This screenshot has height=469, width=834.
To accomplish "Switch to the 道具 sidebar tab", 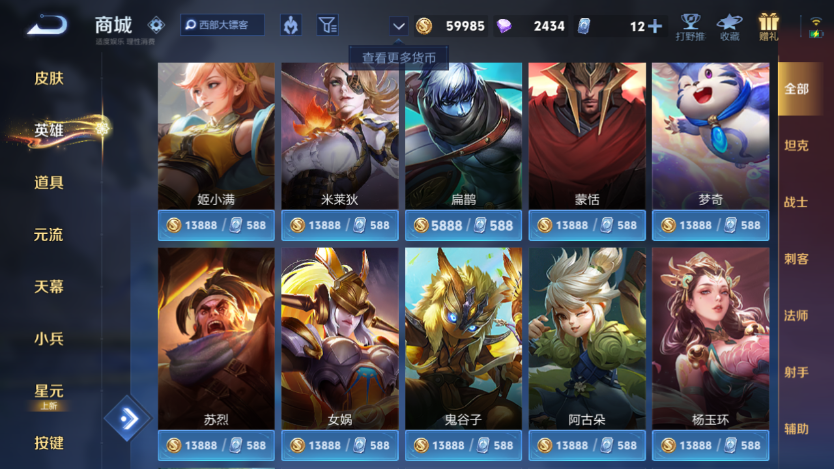I will tap(49, 182).
